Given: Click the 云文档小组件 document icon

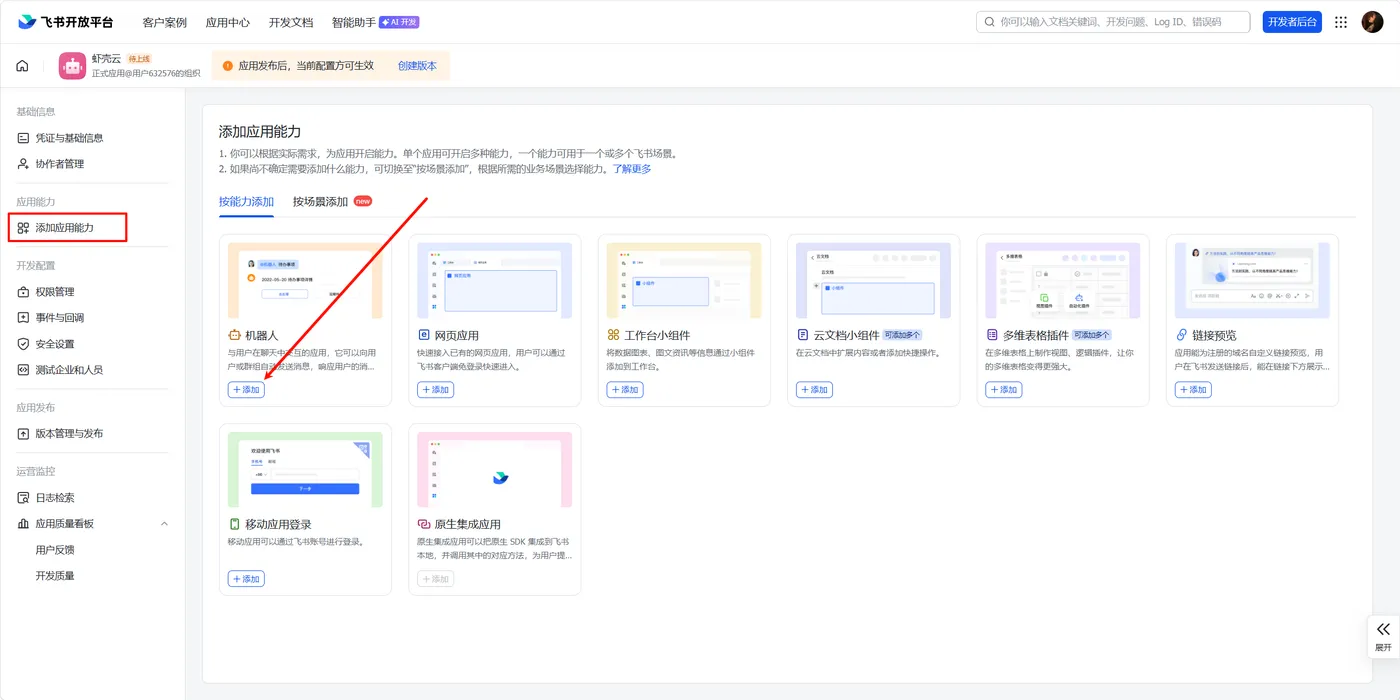Looking at the screenshot, I should [x=802, y=335].
